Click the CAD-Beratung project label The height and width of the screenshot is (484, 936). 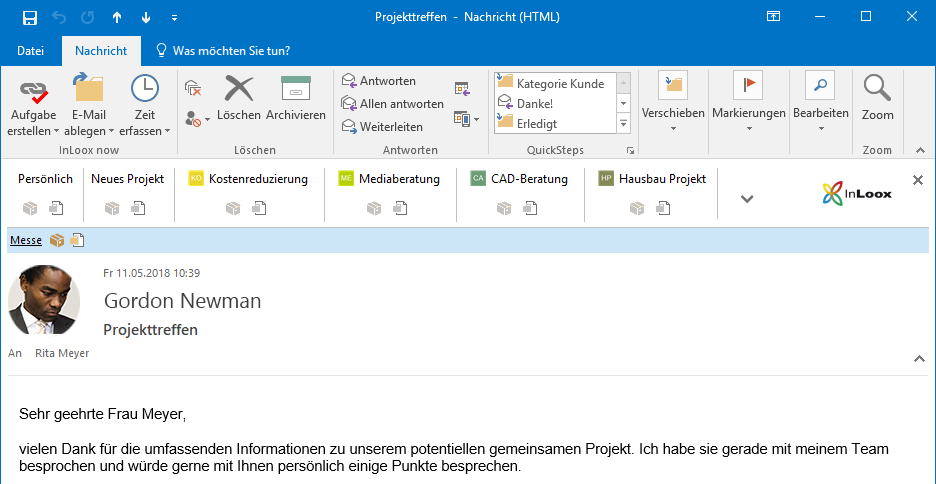pyautogui.click(x=529, y=178)
